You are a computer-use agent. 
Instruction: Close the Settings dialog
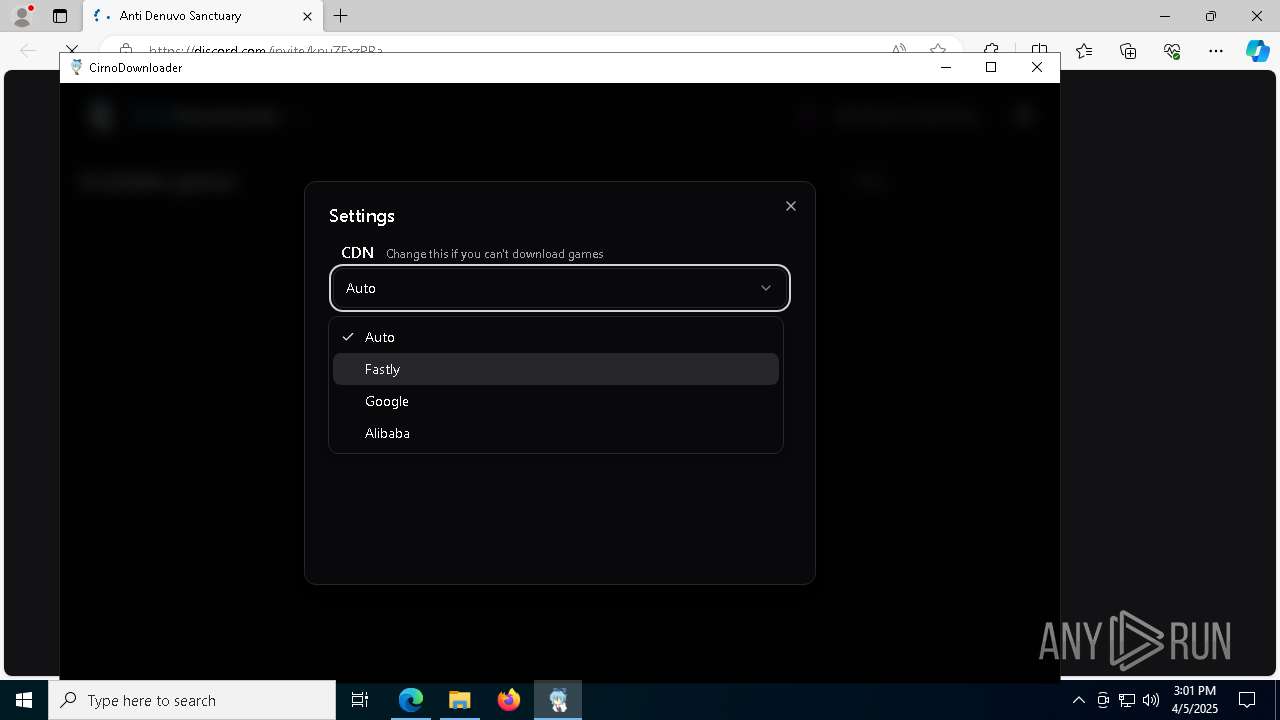[791, 206]
